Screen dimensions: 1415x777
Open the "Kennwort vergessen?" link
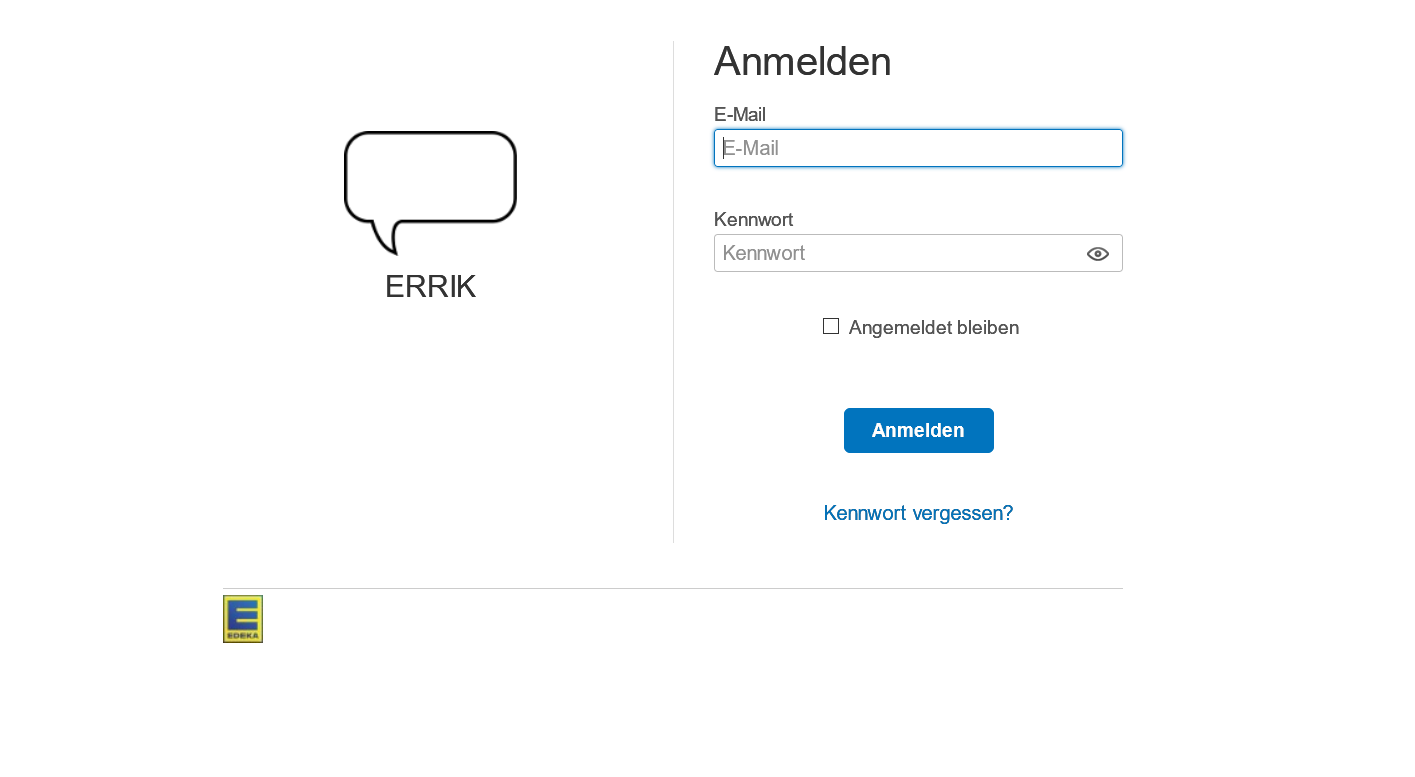click(x=918, y=513)
